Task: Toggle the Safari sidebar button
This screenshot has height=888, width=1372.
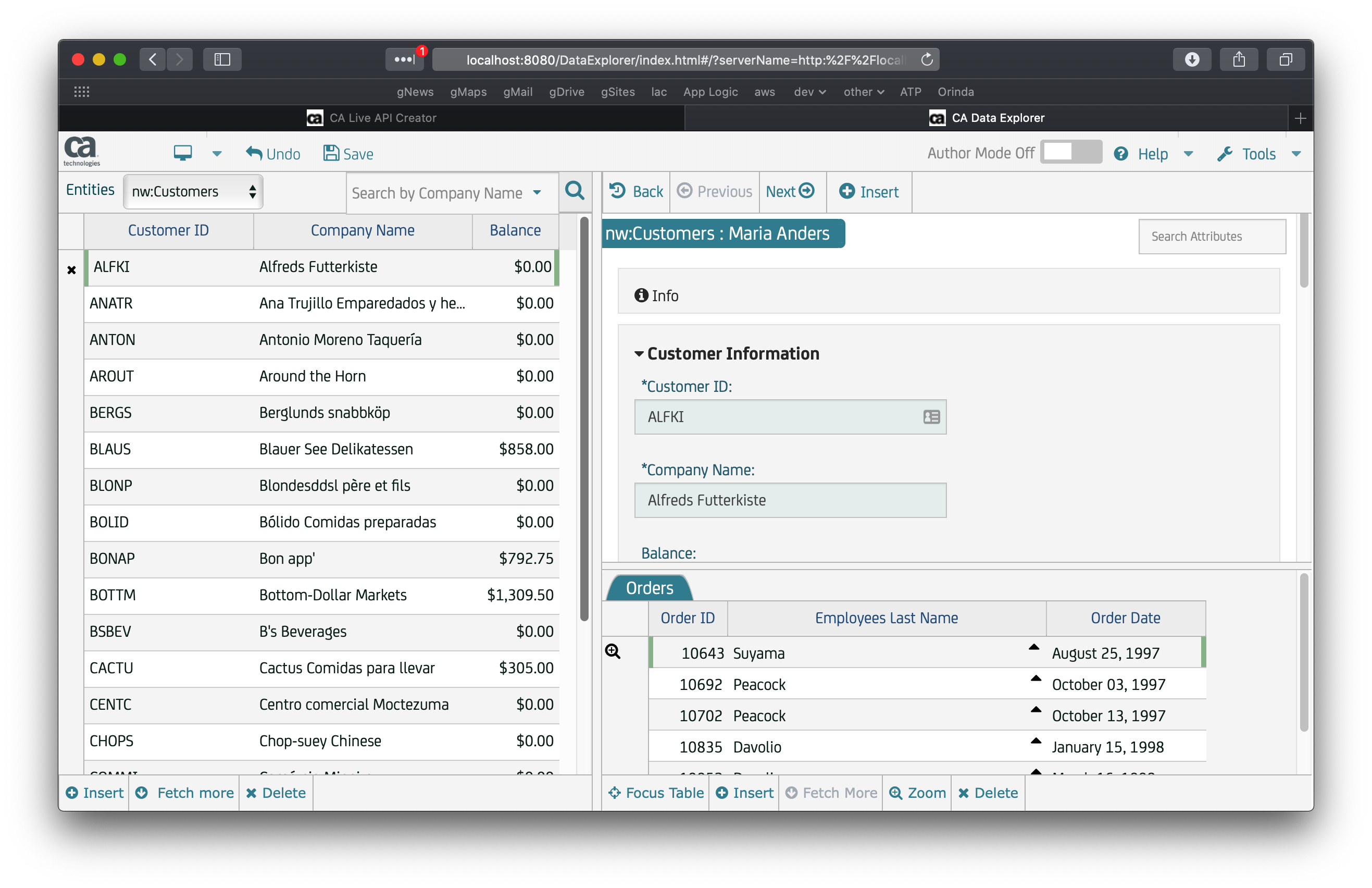Action: click(222, 59)
